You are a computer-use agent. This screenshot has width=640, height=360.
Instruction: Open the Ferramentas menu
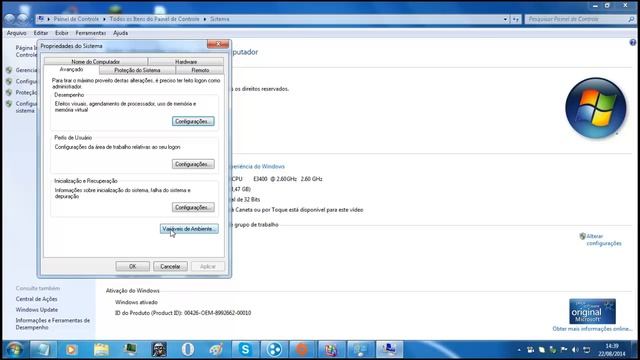(91, 33)
